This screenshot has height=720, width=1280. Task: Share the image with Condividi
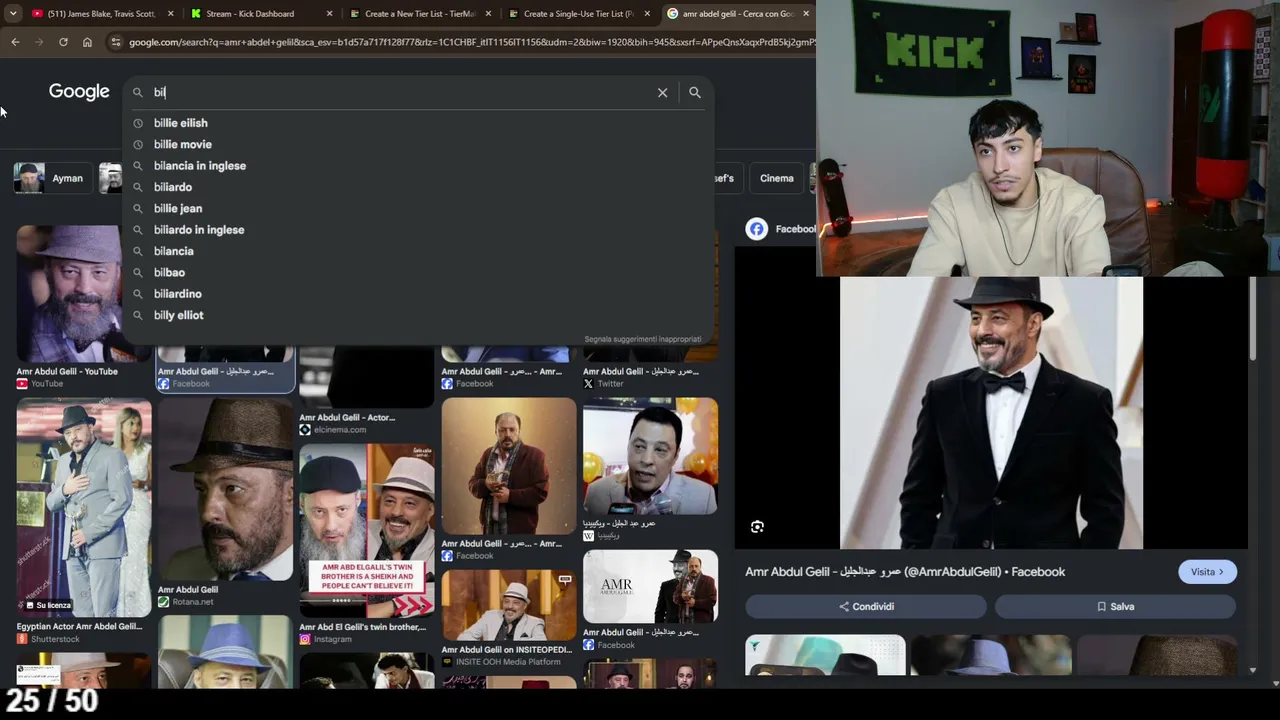pos(866,607)
